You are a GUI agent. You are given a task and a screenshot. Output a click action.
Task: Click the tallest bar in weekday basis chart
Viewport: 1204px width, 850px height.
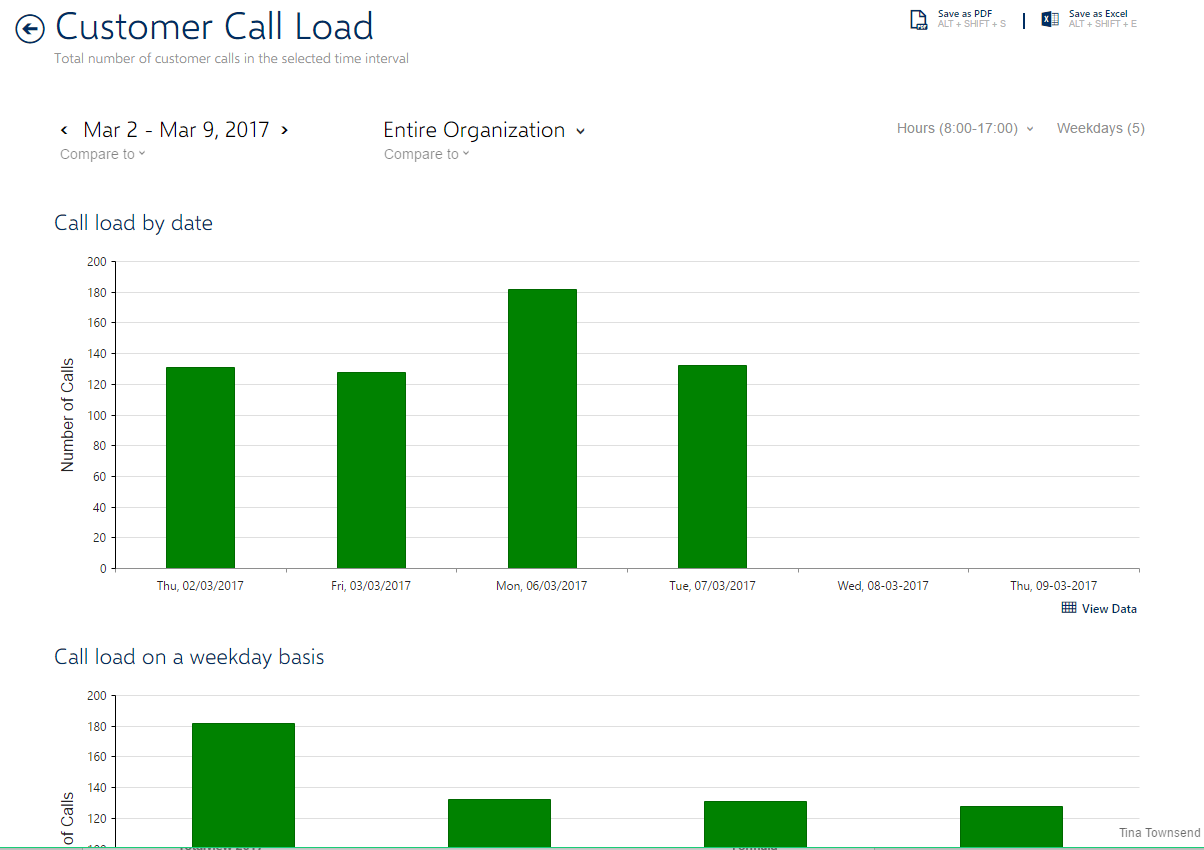(x=243, y=785)
